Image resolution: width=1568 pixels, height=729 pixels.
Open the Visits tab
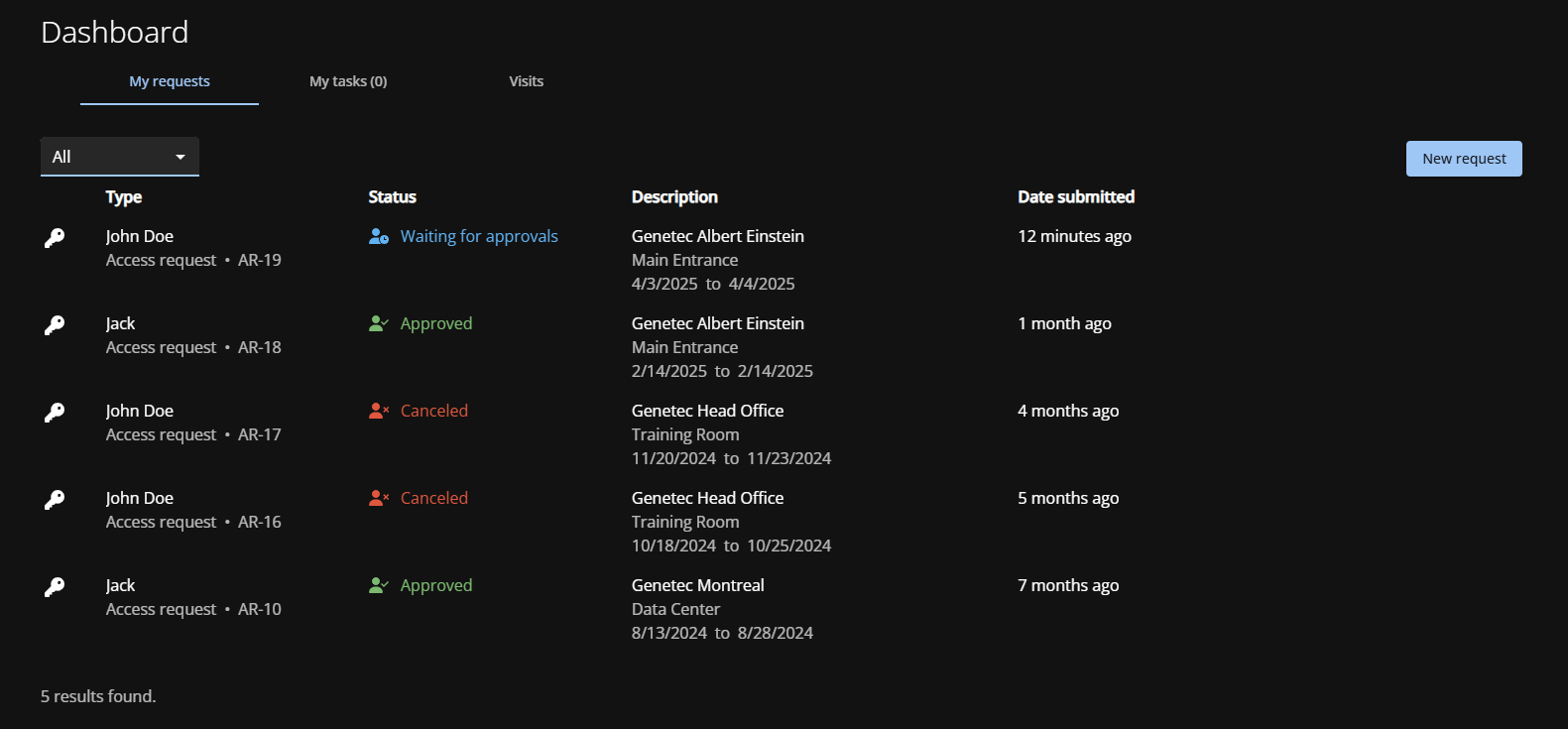coord(526,81)
